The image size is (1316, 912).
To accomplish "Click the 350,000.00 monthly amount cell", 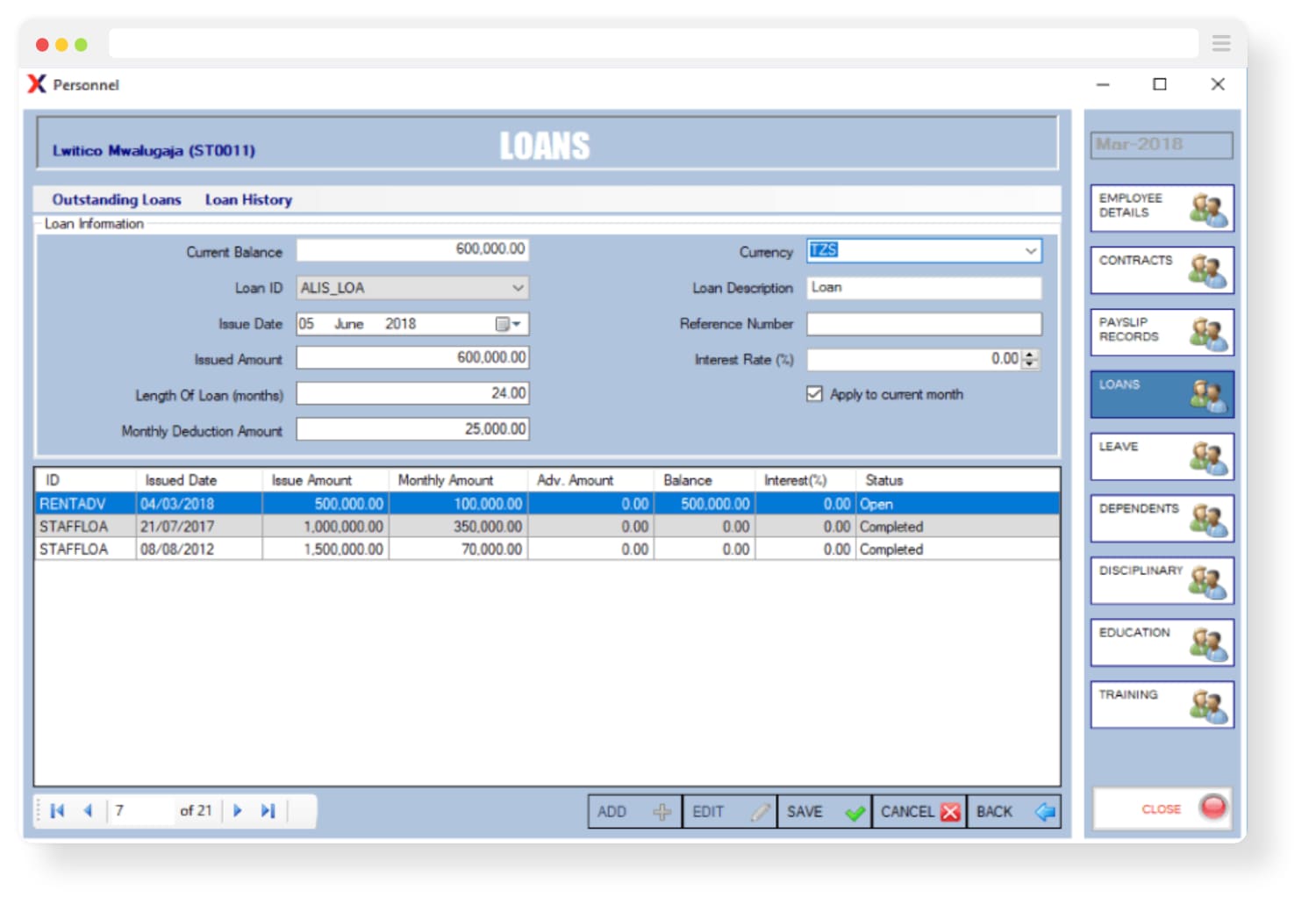I will (x=458, y=527).
